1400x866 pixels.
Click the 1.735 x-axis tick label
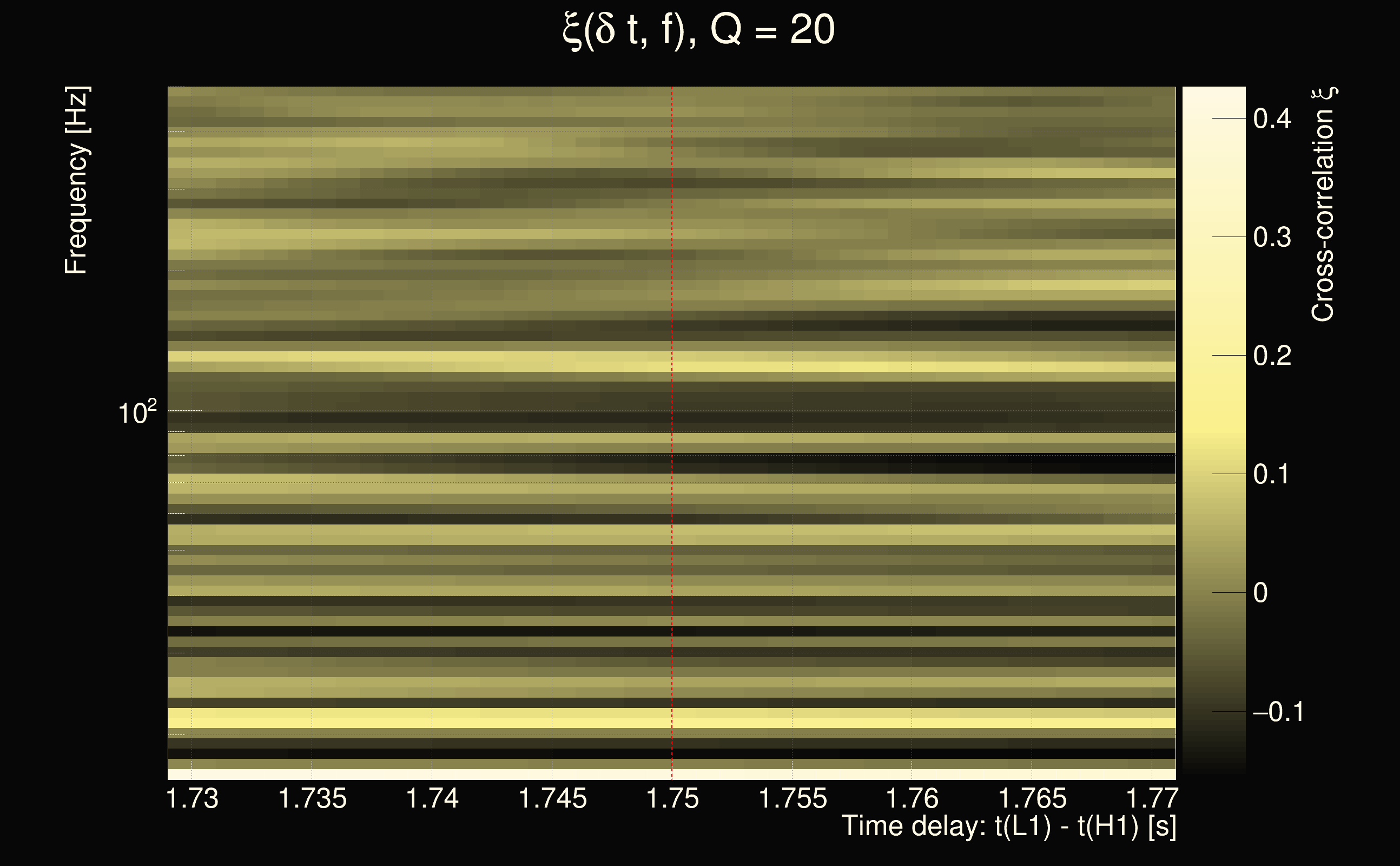click(x=312, y=798)
